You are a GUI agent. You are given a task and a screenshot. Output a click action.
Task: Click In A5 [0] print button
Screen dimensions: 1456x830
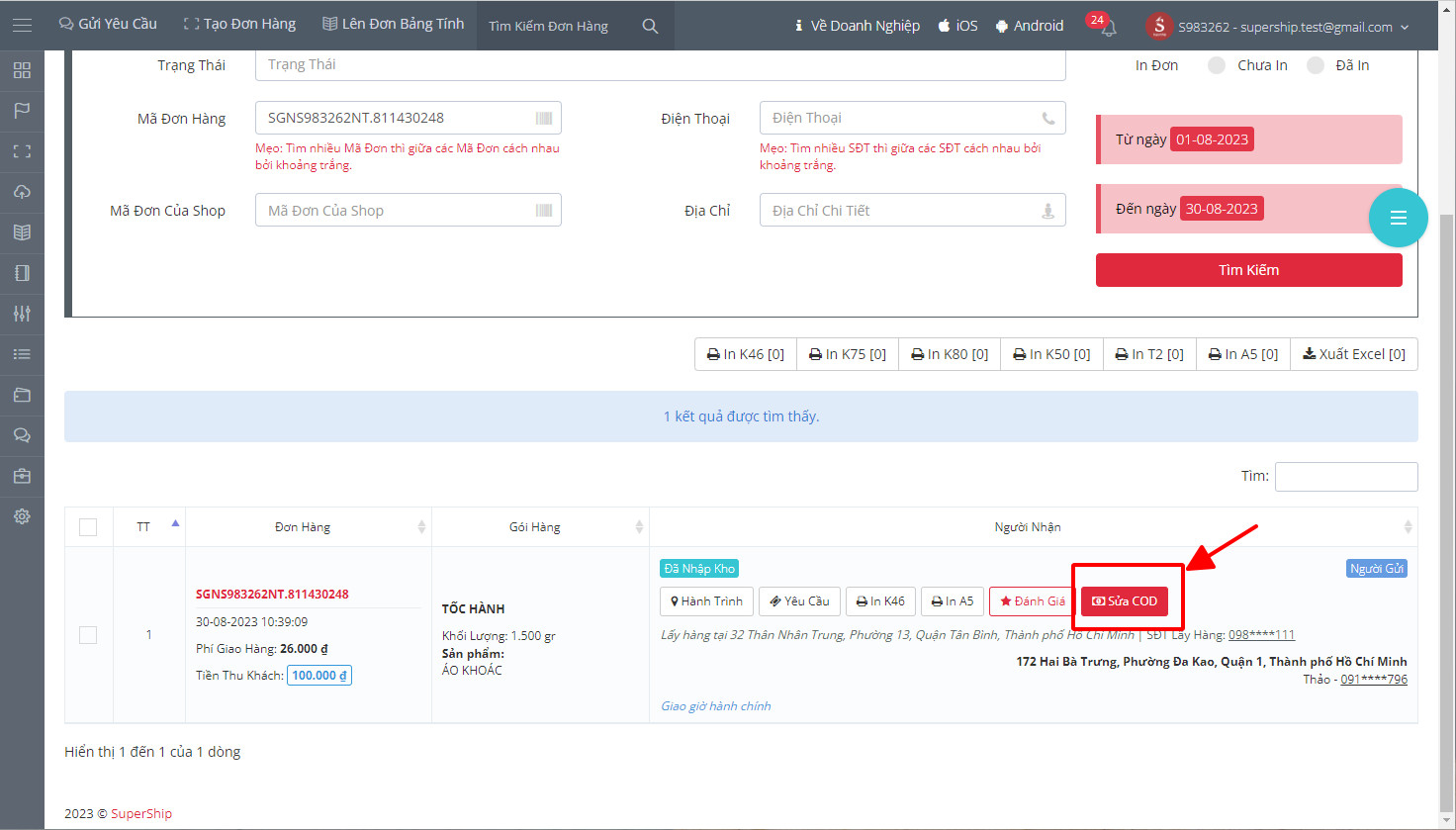pos(1243,354)
